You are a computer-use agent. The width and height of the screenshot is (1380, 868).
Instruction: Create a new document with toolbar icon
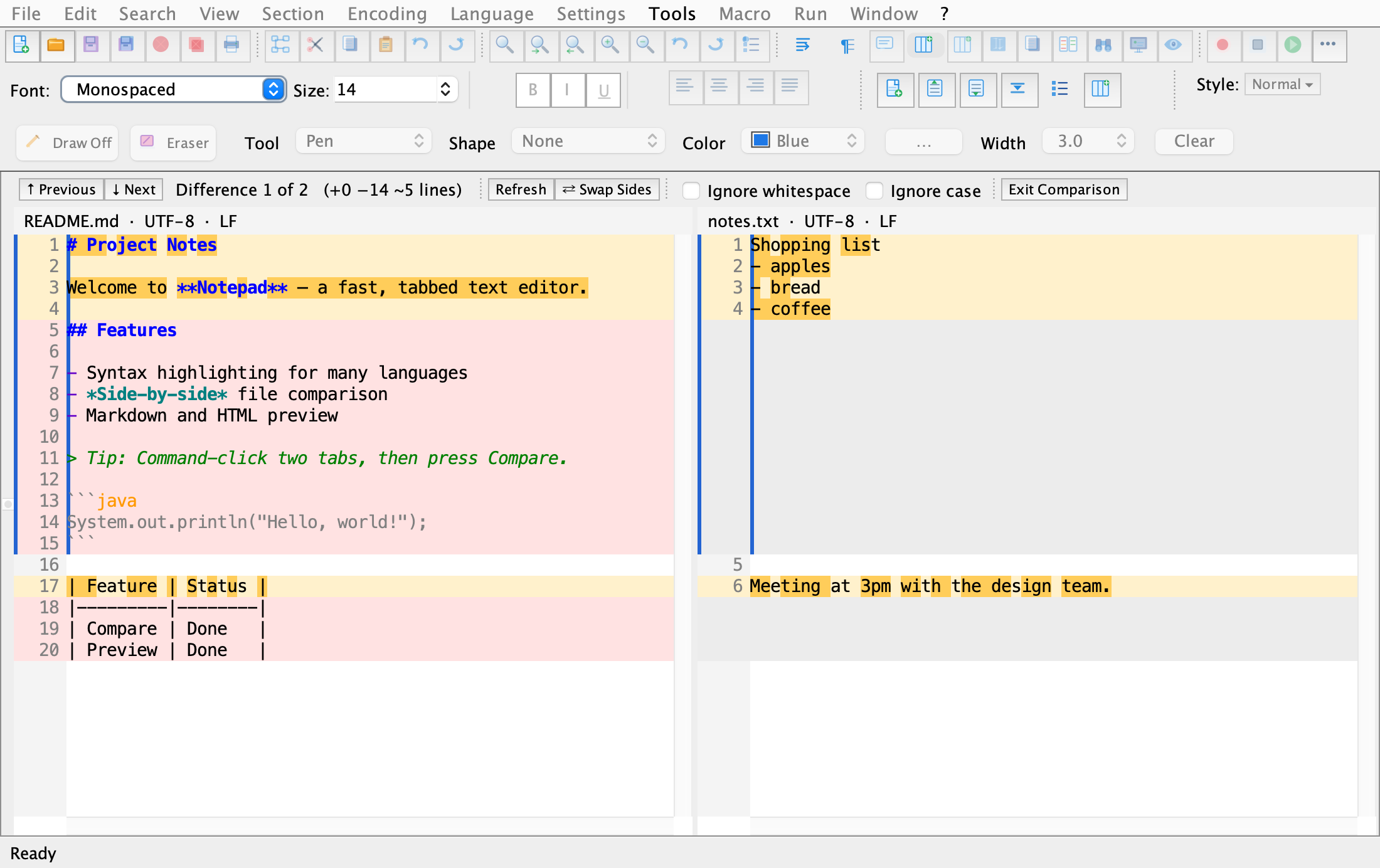click(x=22, y=45)
